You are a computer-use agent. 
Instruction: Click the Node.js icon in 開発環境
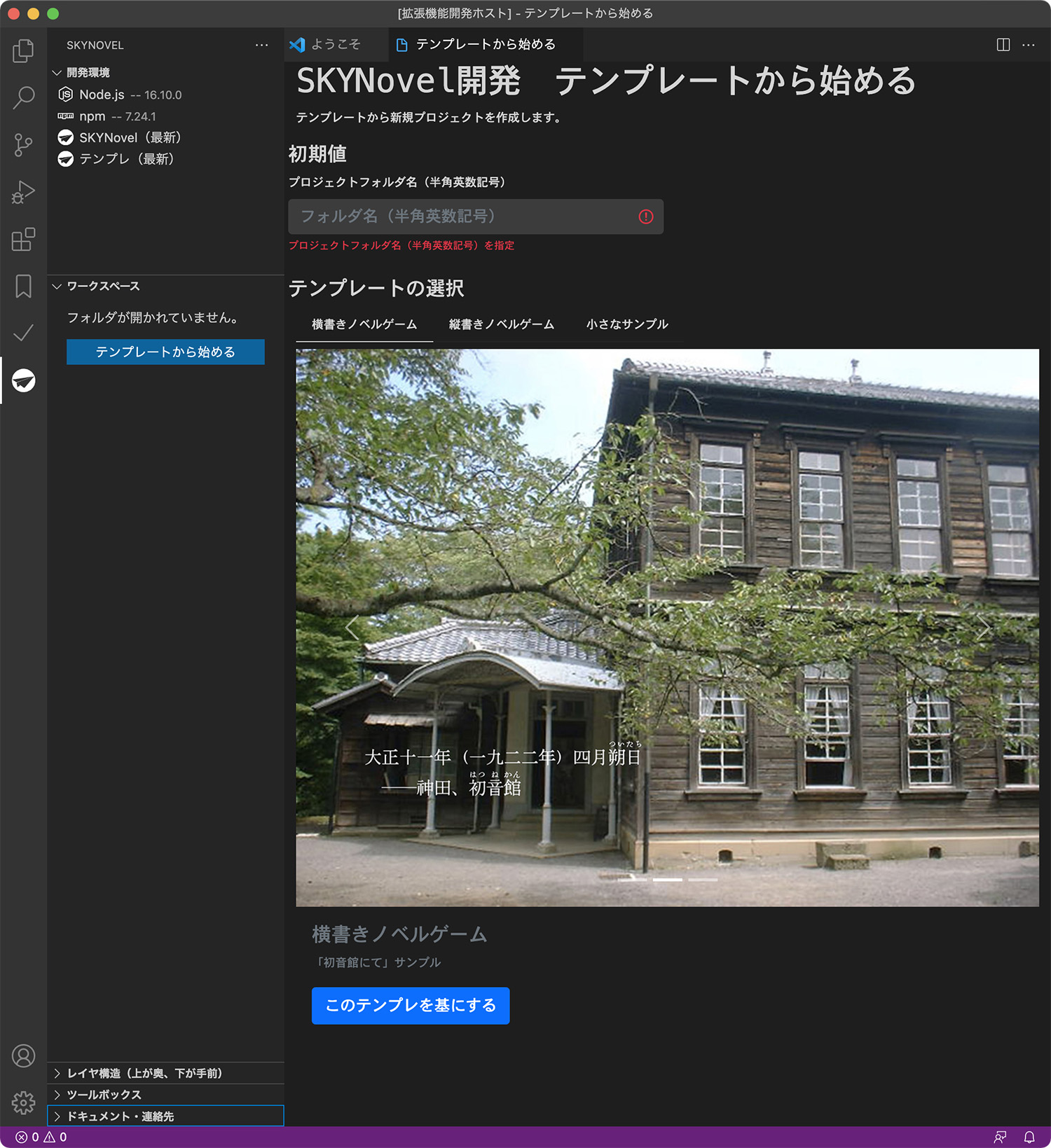point(66,95)
